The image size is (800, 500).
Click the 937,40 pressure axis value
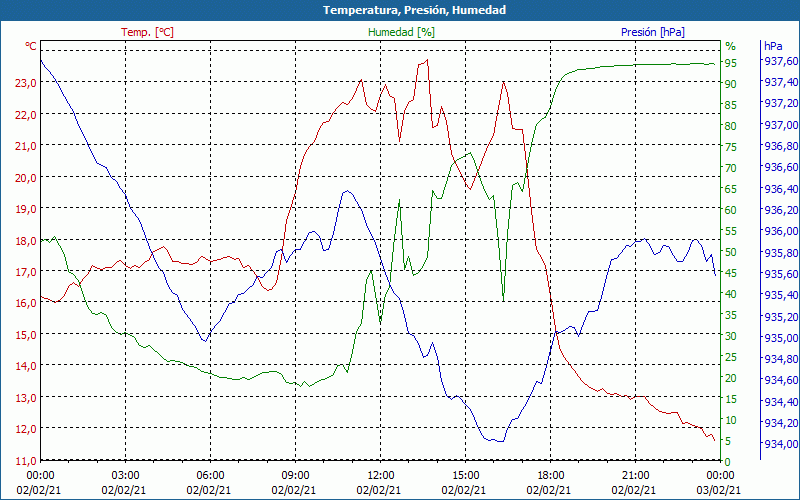(x=781, y=82)
